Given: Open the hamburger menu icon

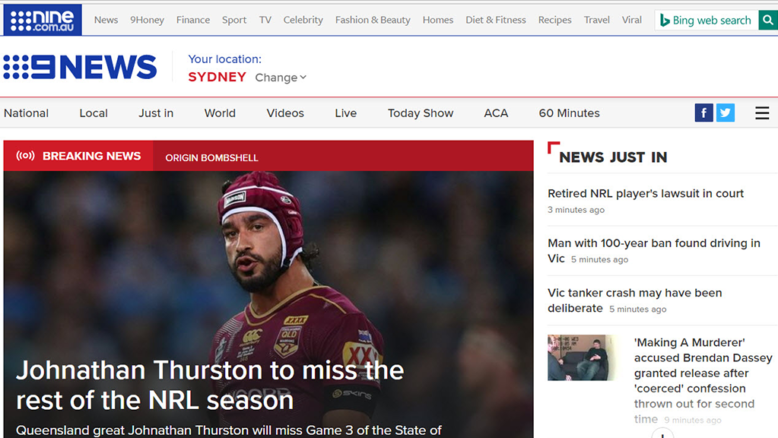Looking at the screenshot, I should pos(762,113).
